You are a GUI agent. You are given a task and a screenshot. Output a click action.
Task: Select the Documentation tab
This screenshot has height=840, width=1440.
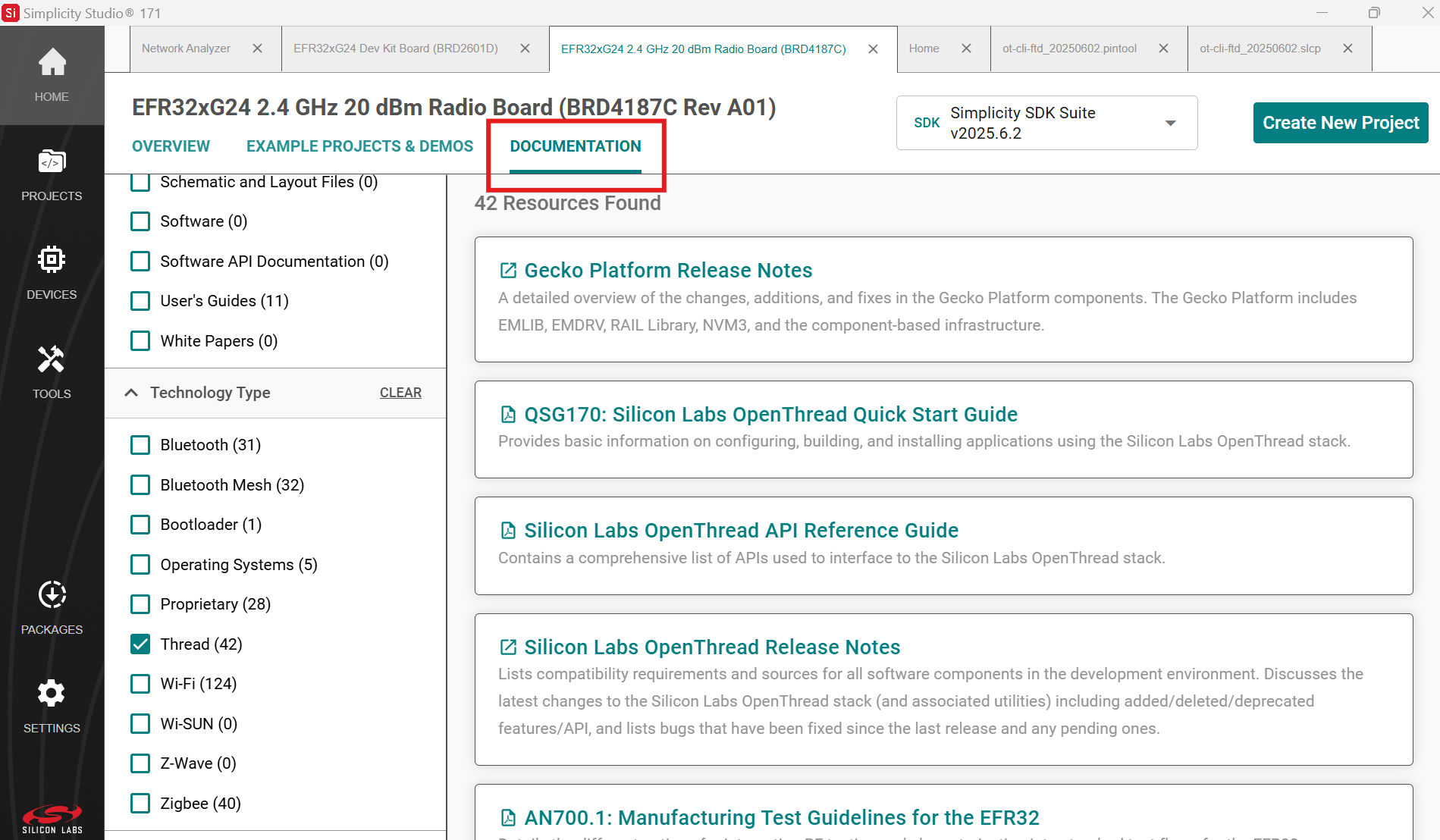pos(576,146)
